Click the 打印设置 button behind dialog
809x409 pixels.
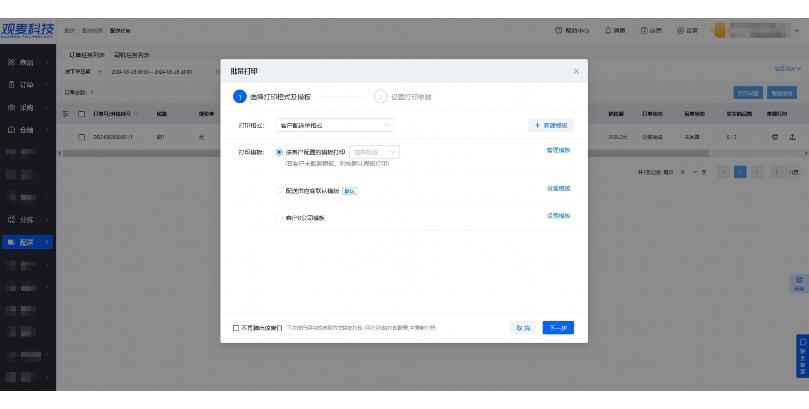pyautogui.click(x=748, y=93)
